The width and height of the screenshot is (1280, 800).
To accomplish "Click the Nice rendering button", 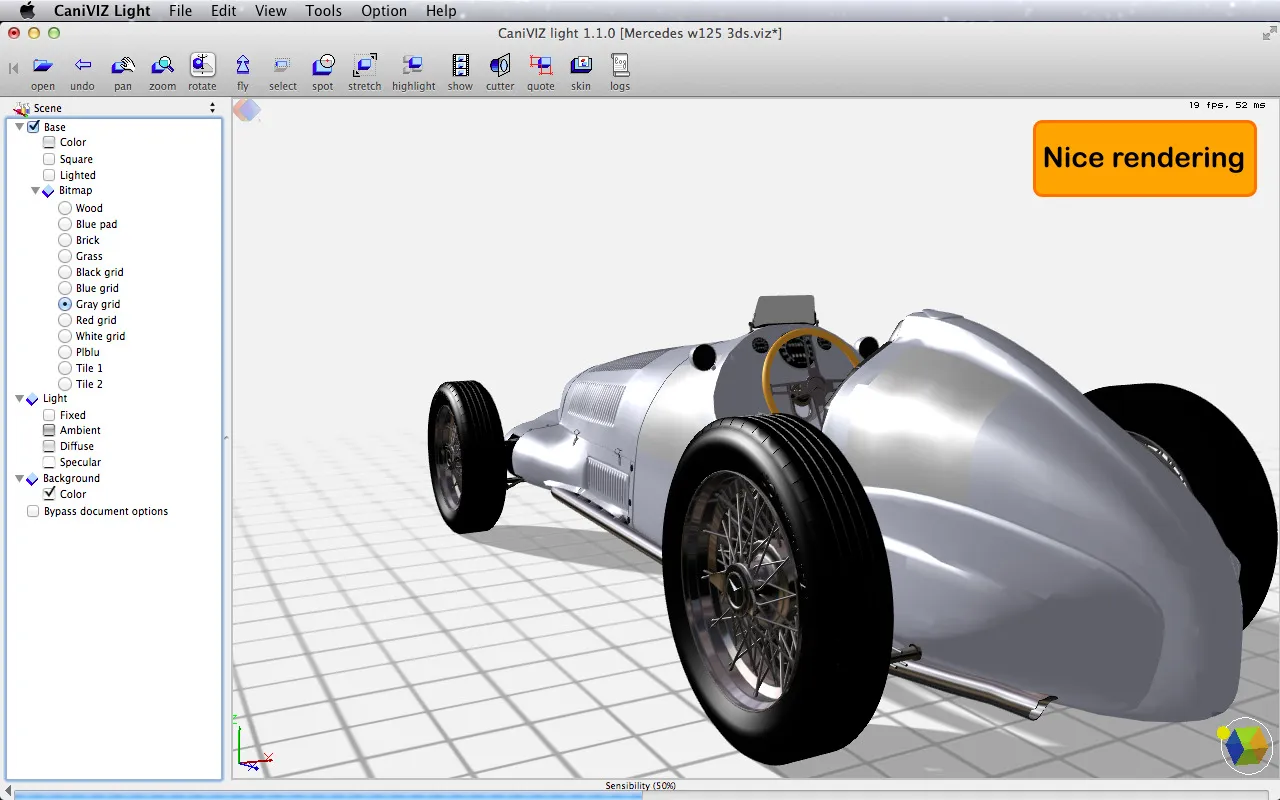I will 1144,158.
